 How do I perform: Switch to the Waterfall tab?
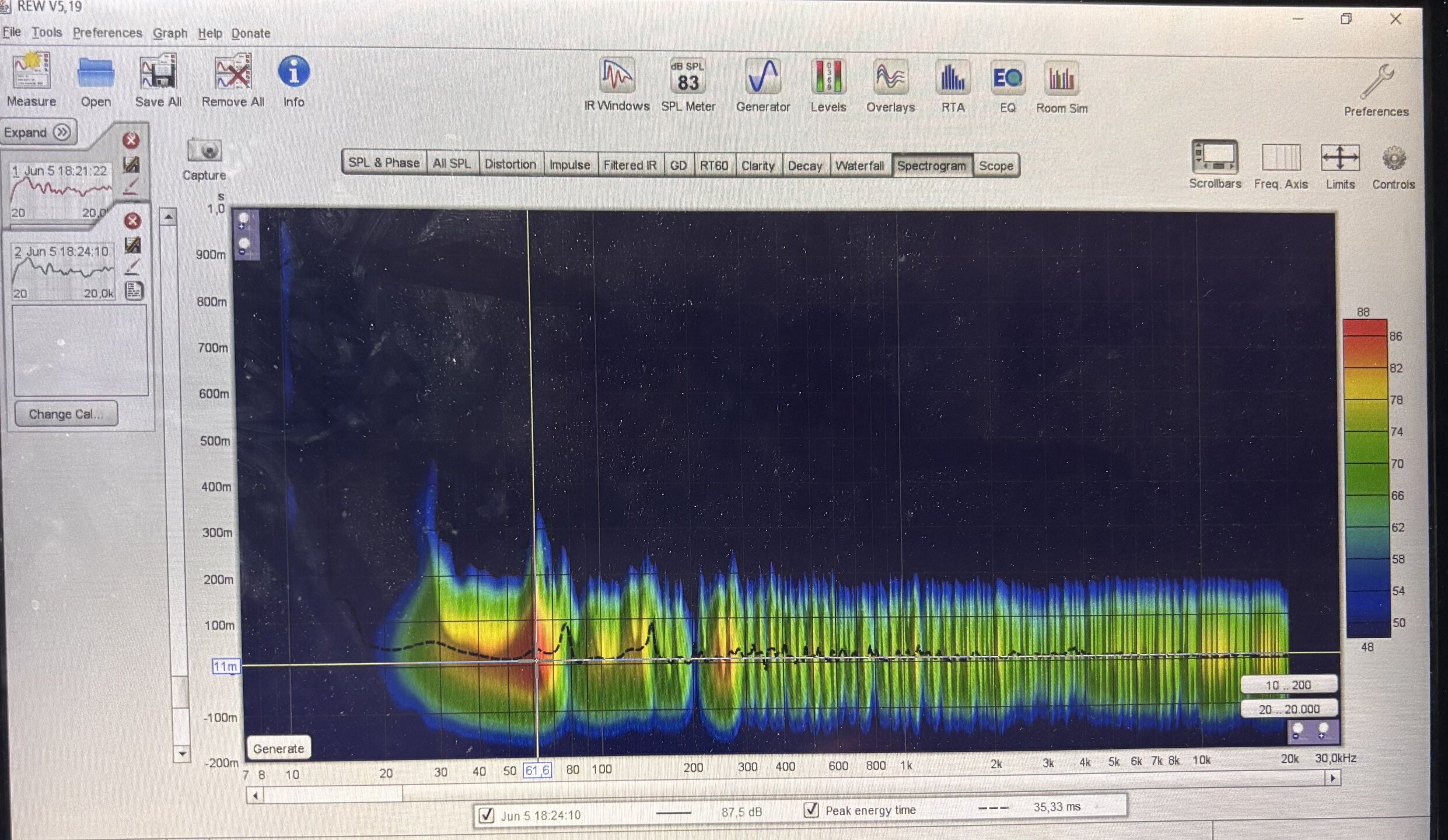(859, 166)
